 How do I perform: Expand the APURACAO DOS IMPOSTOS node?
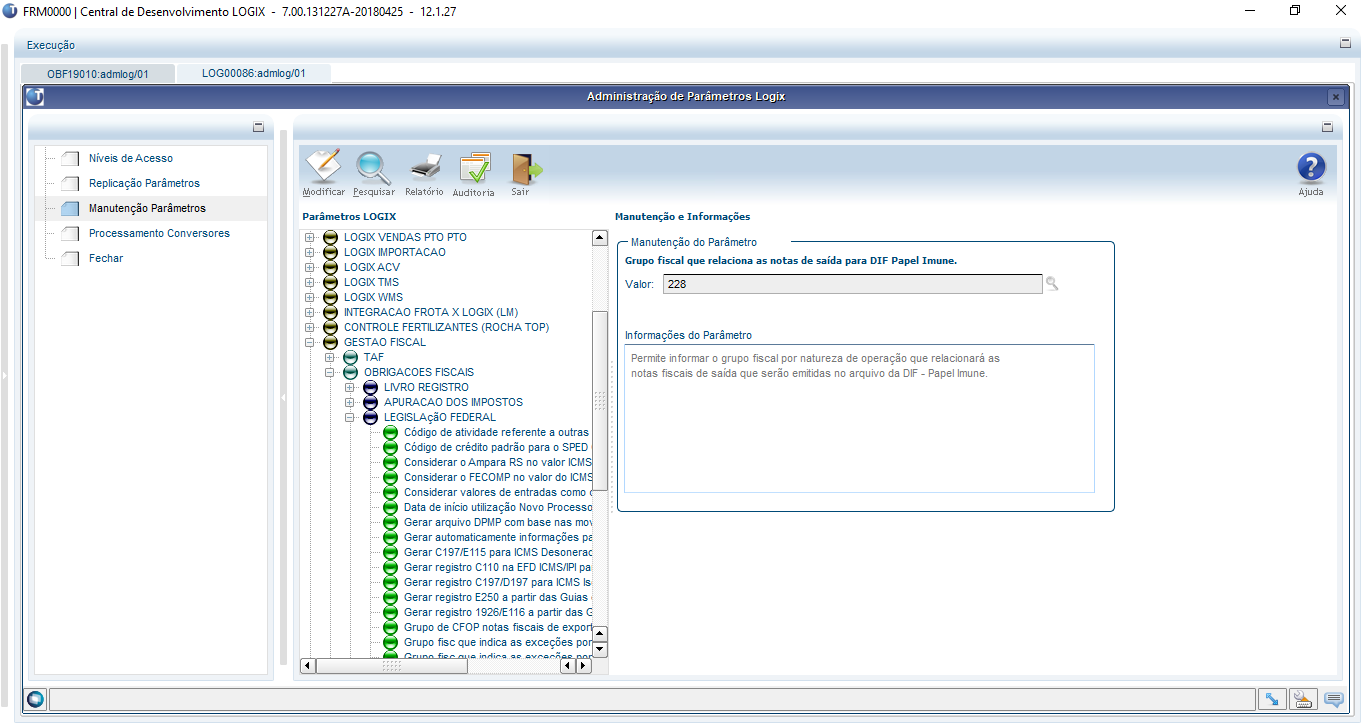pyautogui.click(x=350, y=402)
